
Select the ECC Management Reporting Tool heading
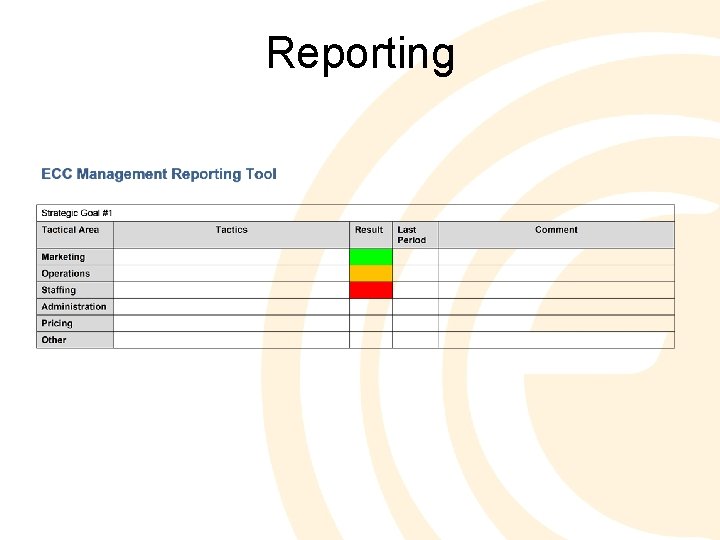point(159,174)
